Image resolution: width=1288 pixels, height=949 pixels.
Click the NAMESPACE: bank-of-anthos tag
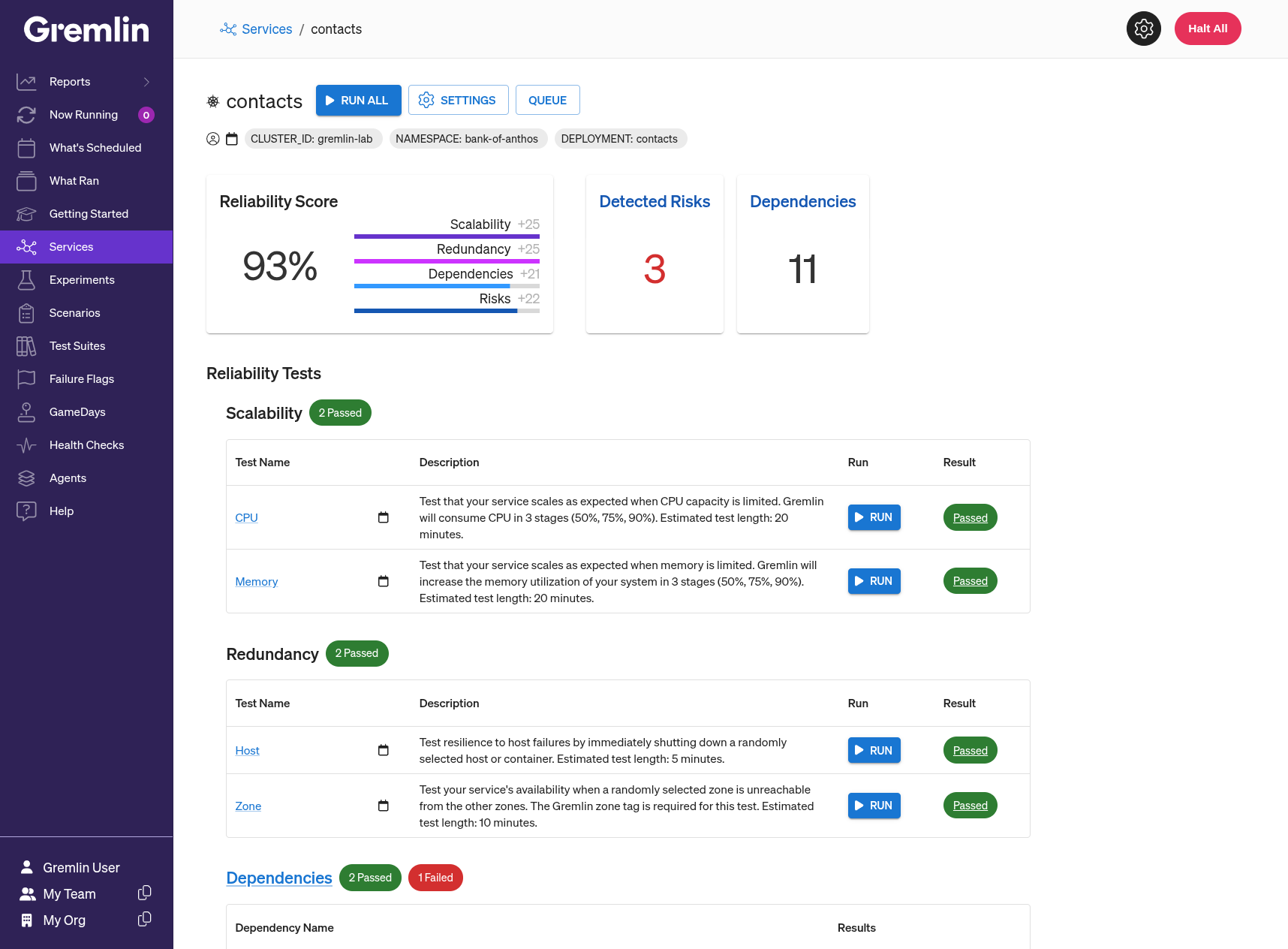[x=467, y=139]
